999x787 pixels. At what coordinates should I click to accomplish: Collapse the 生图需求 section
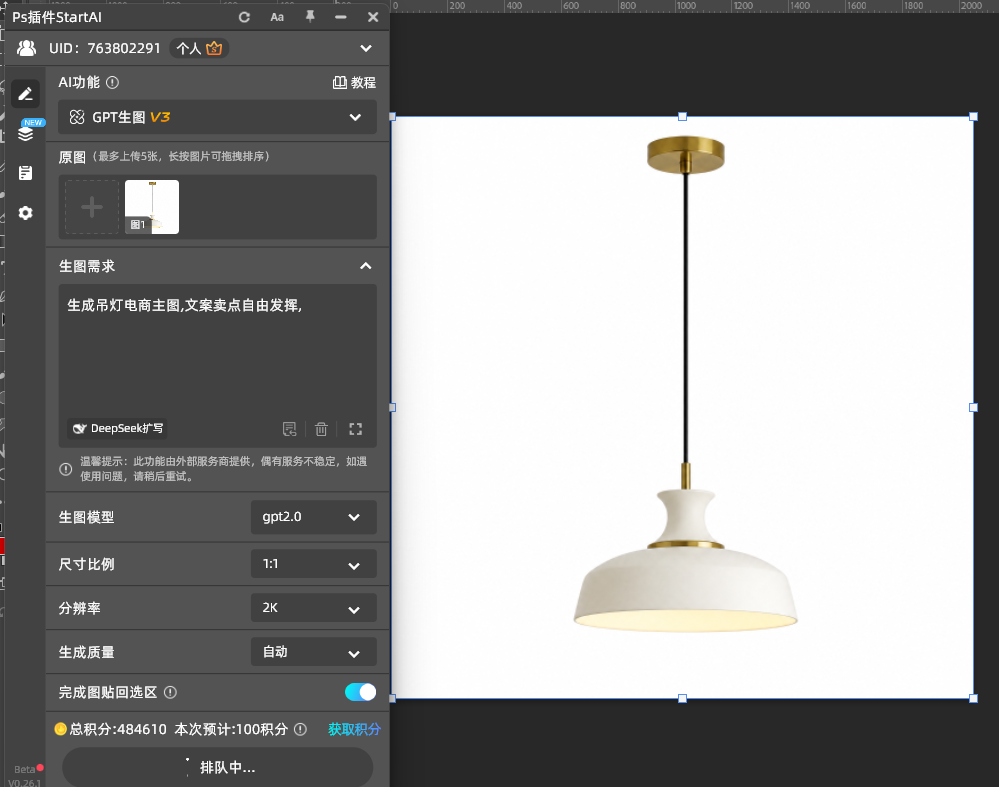pyautogui.click(x=366, y=266)
